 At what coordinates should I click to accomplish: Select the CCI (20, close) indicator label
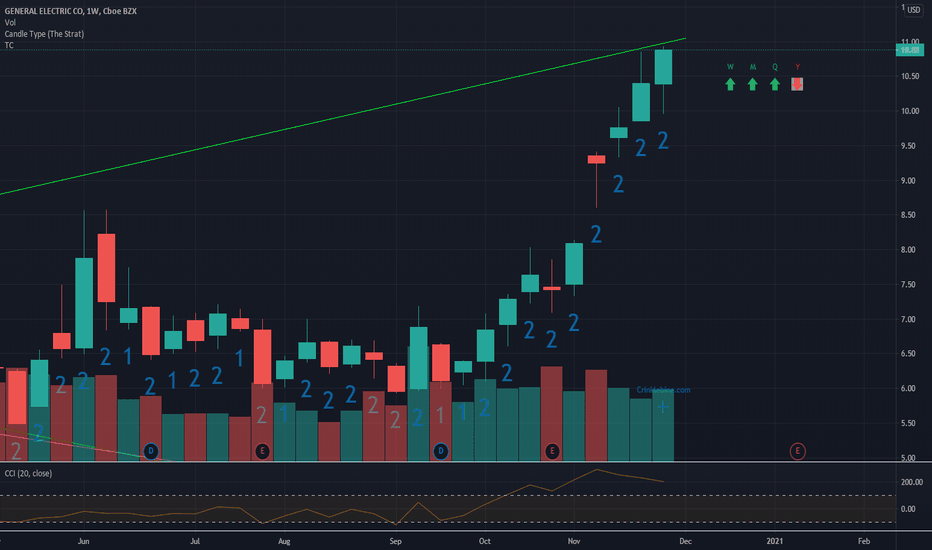tap(29, 473)
